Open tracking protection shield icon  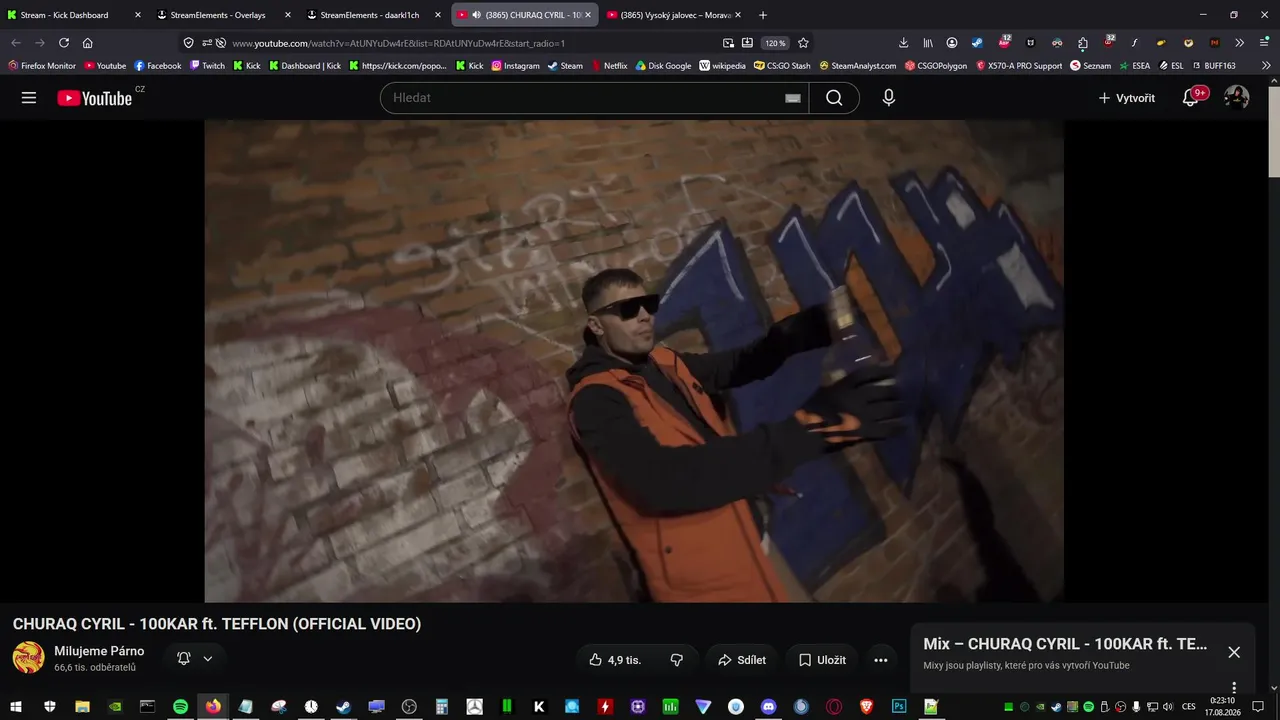click(x=188, y=43)
